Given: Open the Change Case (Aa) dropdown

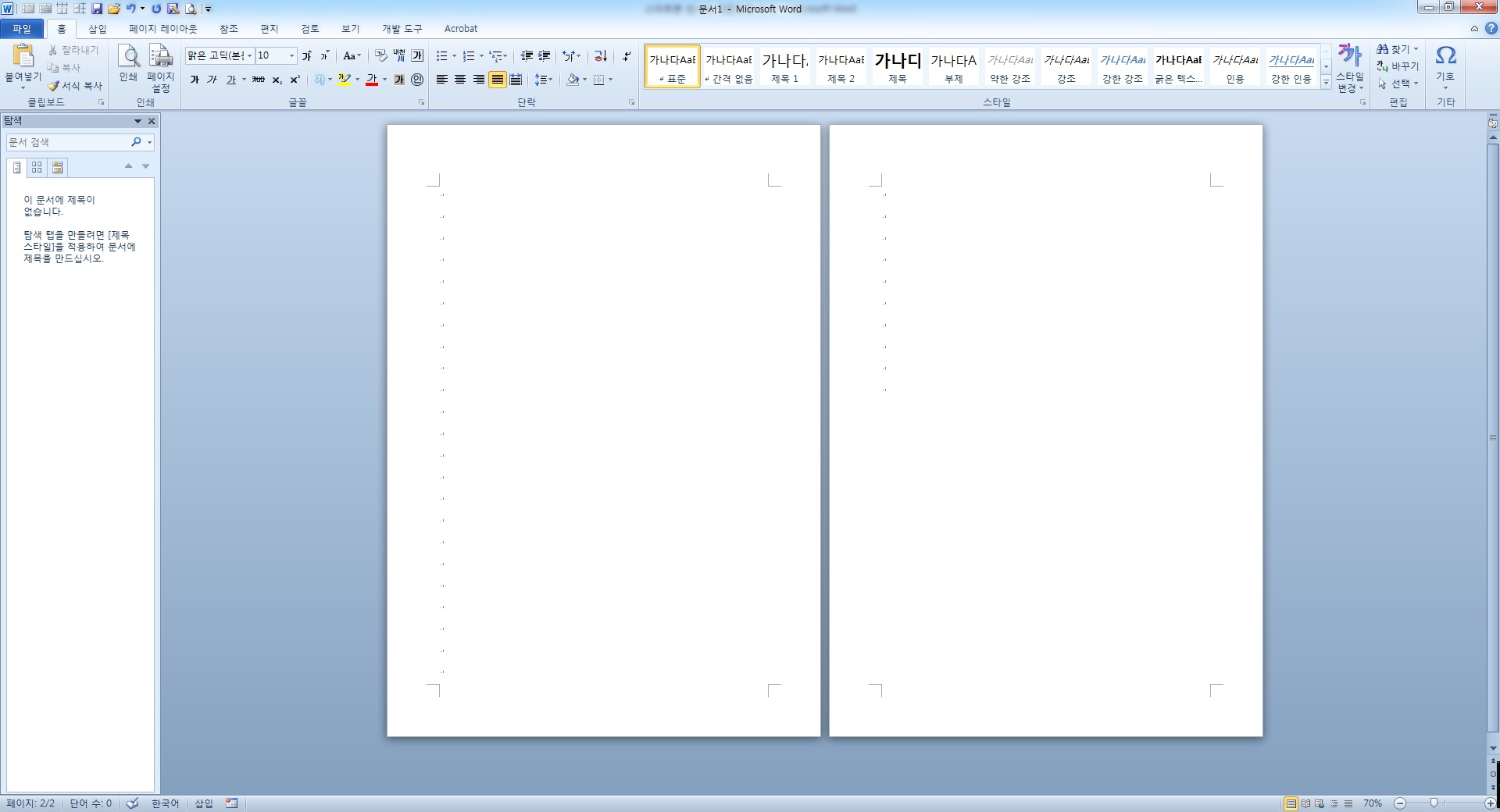Looking at the screenshot, I should coord(352,55).
